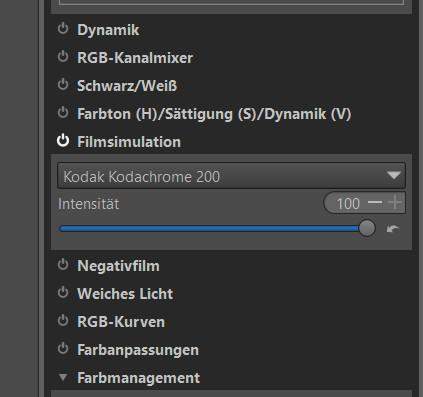Disable the Filmsimulation power icon
This screenshot has height=397, width=423.
(x=63, y=141)
